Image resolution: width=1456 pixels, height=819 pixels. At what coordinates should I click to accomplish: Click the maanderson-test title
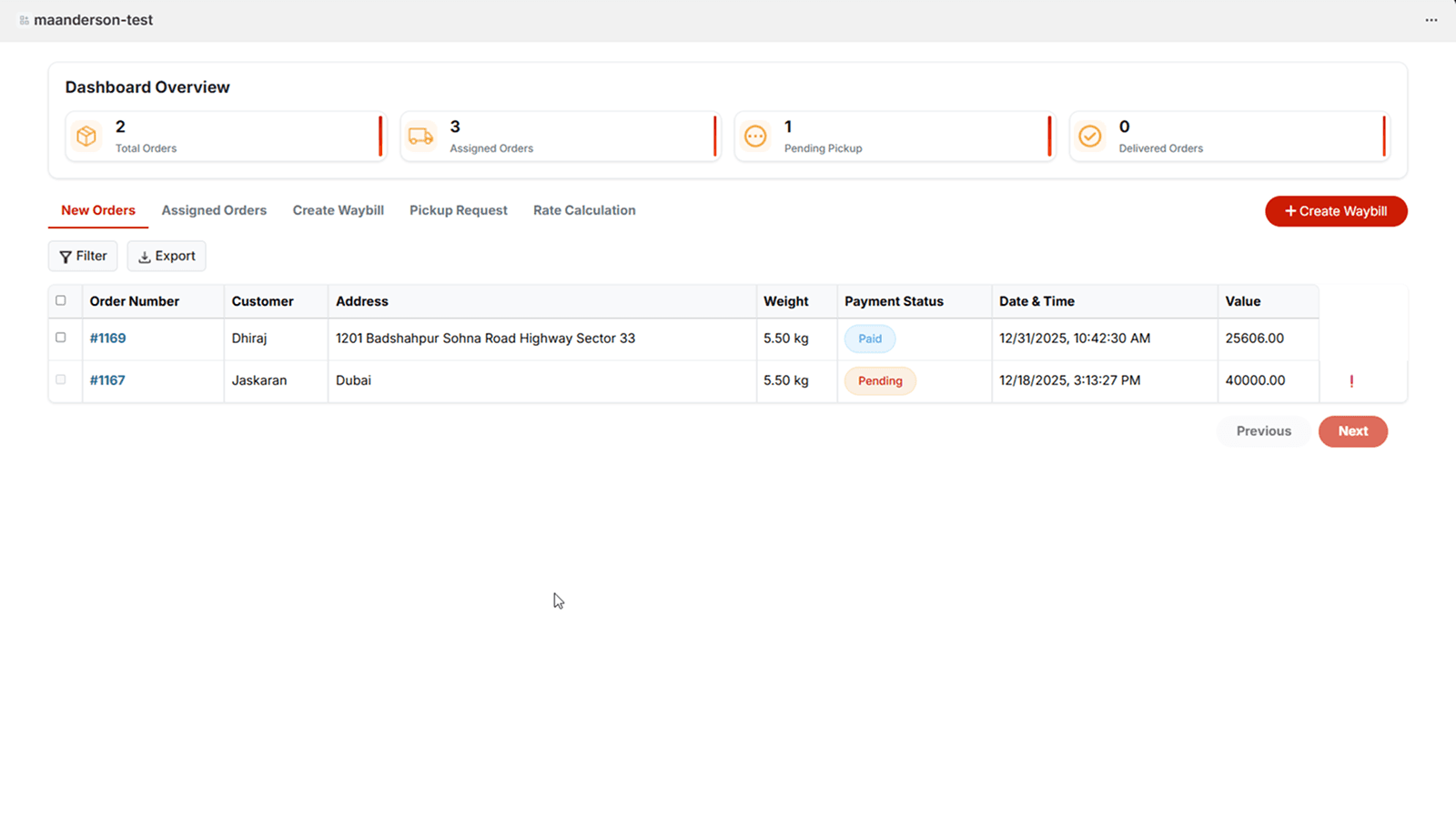(x=93, y=20)
